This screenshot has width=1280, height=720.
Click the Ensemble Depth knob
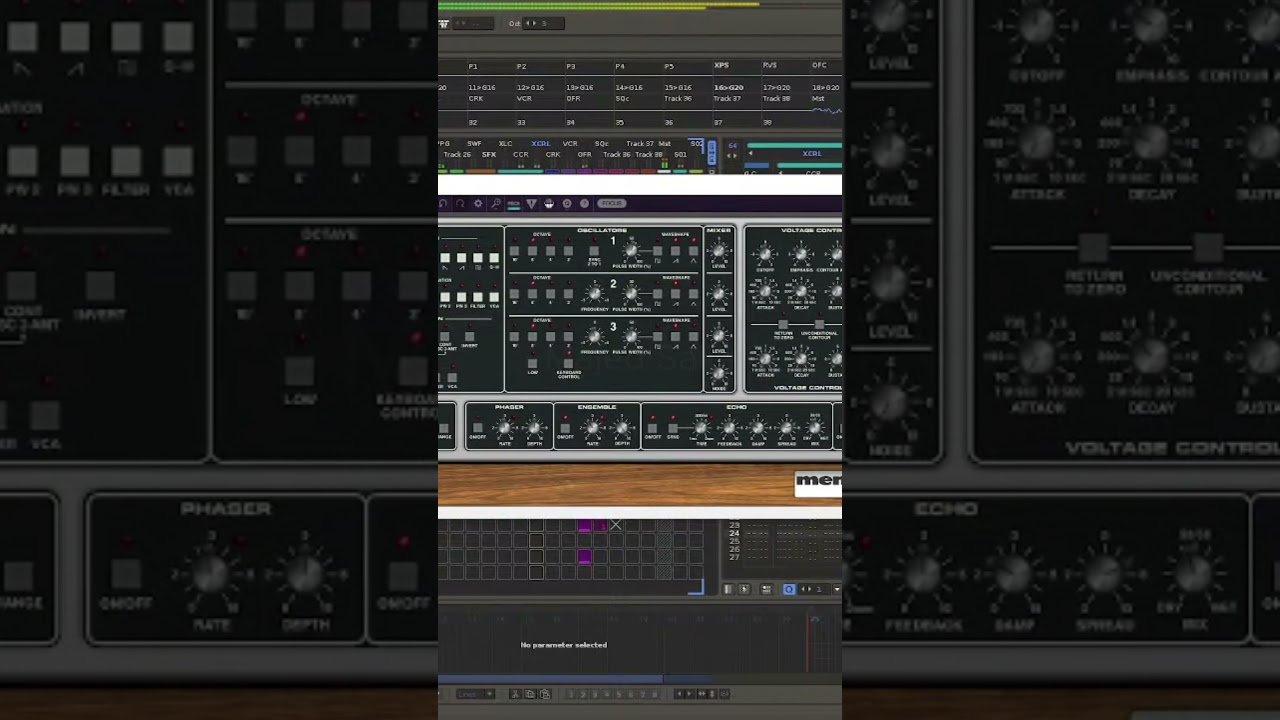[x=622, y=428]
